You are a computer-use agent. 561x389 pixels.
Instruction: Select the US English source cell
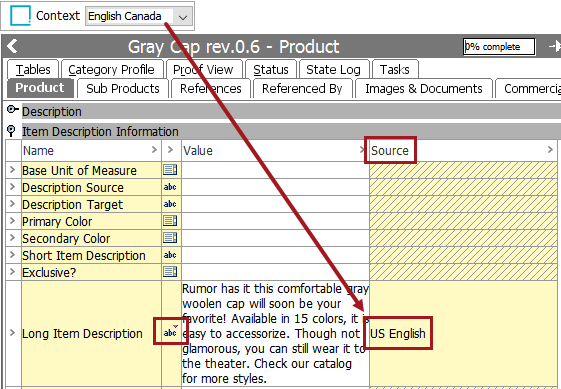[x=397, y=334]
